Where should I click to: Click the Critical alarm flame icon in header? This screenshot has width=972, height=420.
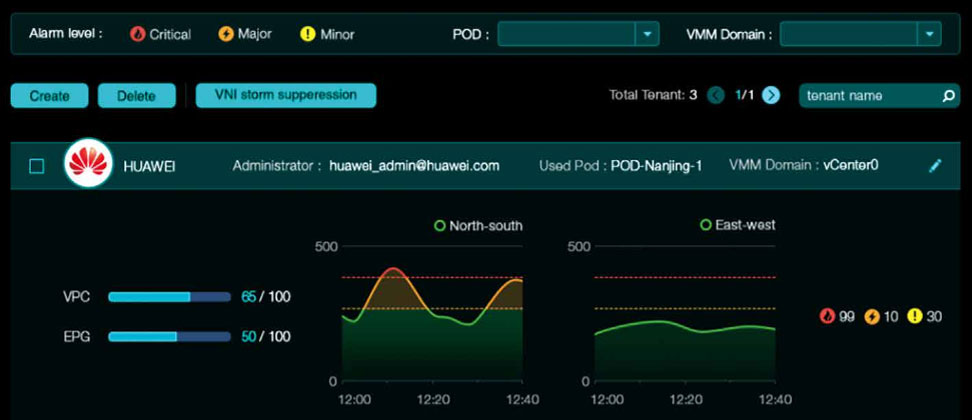[138, 34]
